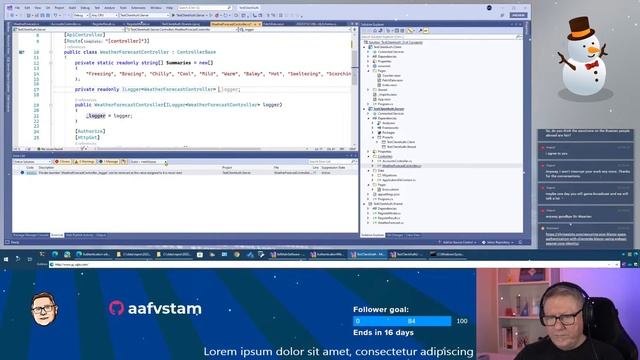Screen dimensions: 640x360
Task: Switch to the Error List bottom tab
Action: (57, 236)
